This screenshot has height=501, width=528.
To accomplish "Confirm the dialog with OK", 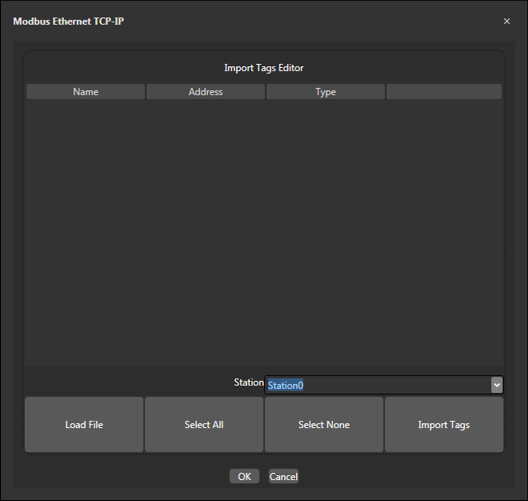I will click(x=244, y=476).
